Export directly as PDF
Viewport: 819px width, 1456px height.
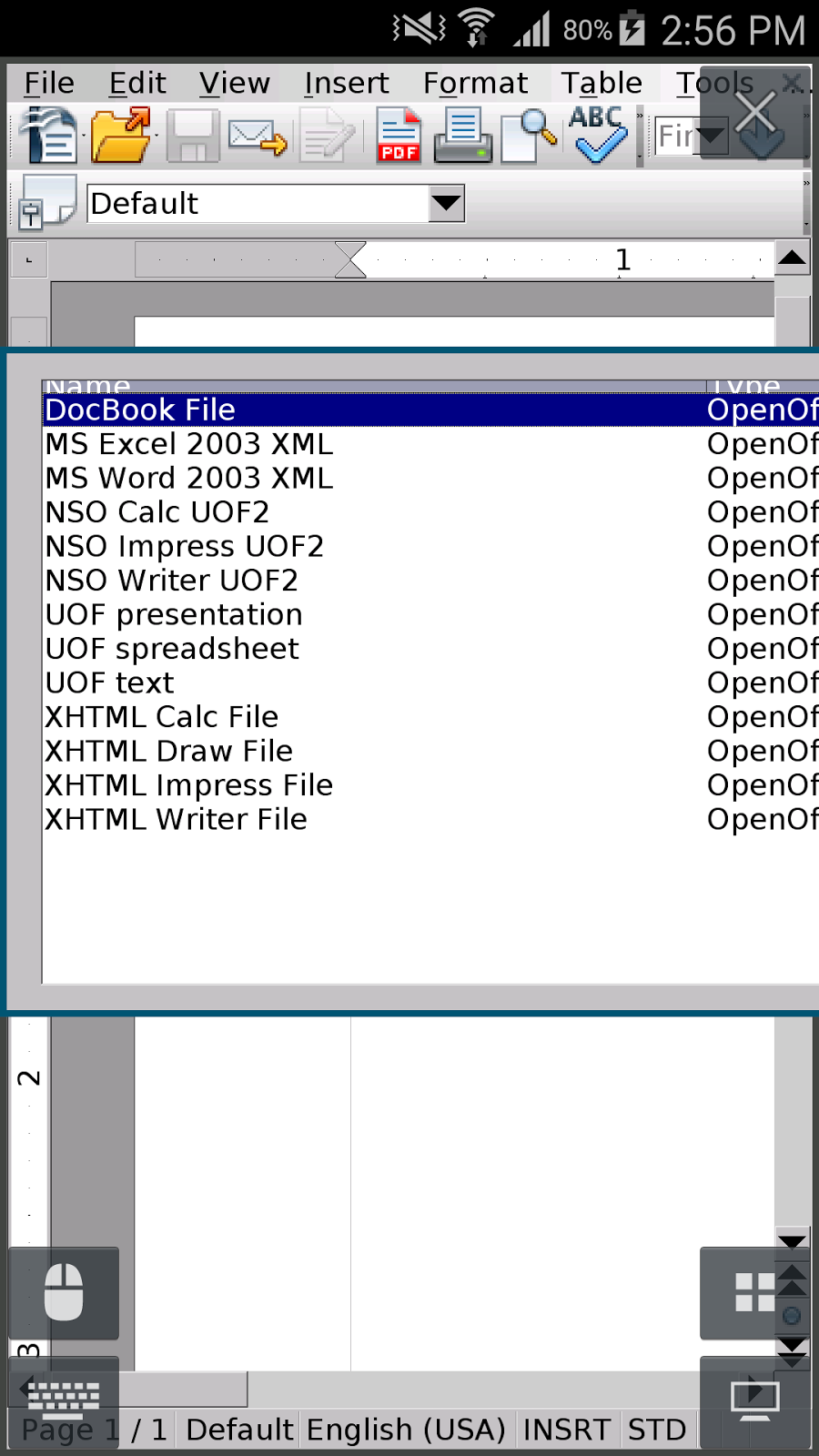pos(399,136)
